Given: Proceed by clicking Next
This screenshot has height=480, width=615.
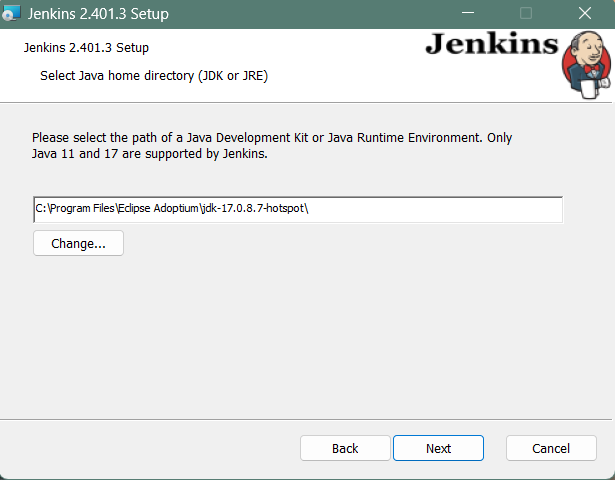Looking at the screenshot, I should [438, 448].
